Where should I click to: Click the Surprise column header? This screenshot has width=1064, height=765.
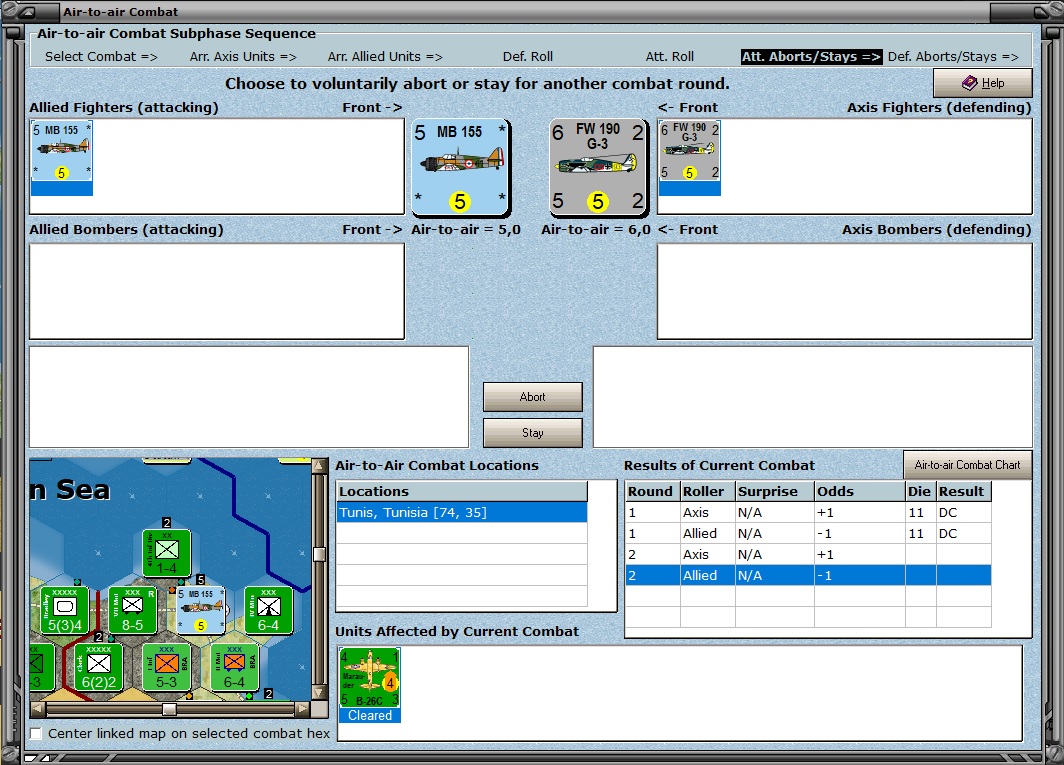pos(775,491)
